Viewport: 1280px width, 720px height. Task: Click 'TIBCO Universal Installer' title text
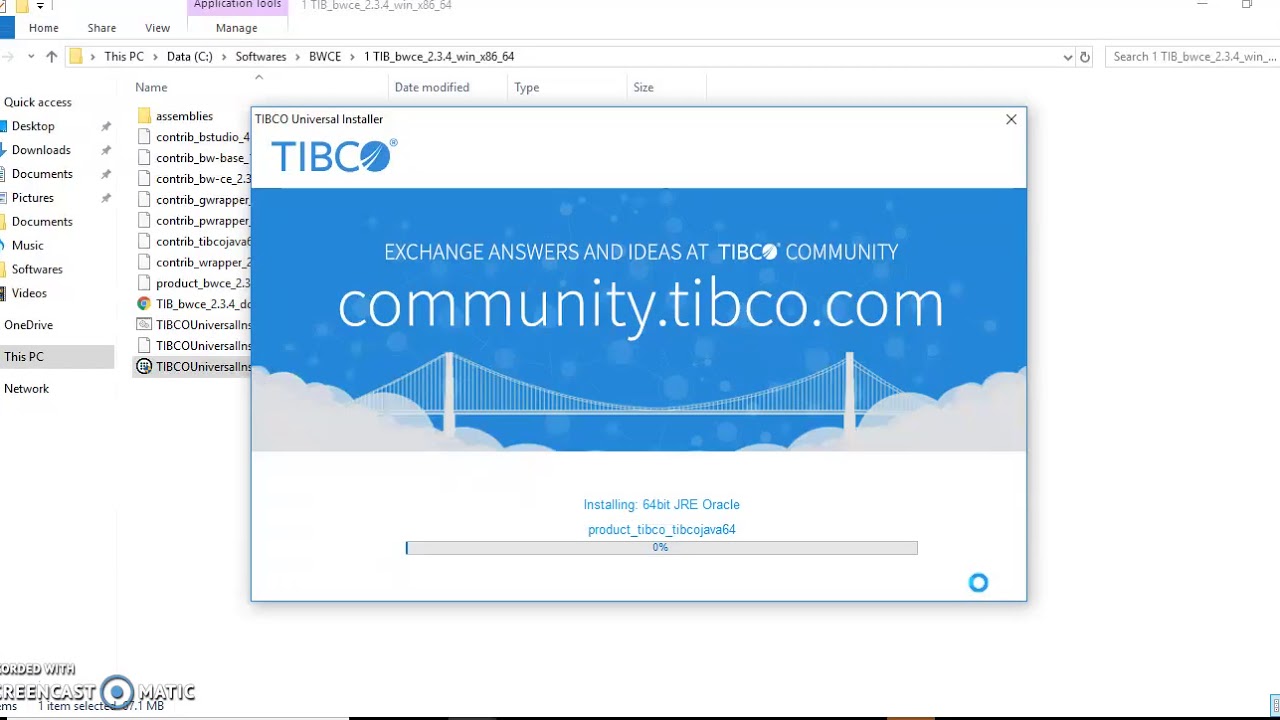[x=319, y=119]
